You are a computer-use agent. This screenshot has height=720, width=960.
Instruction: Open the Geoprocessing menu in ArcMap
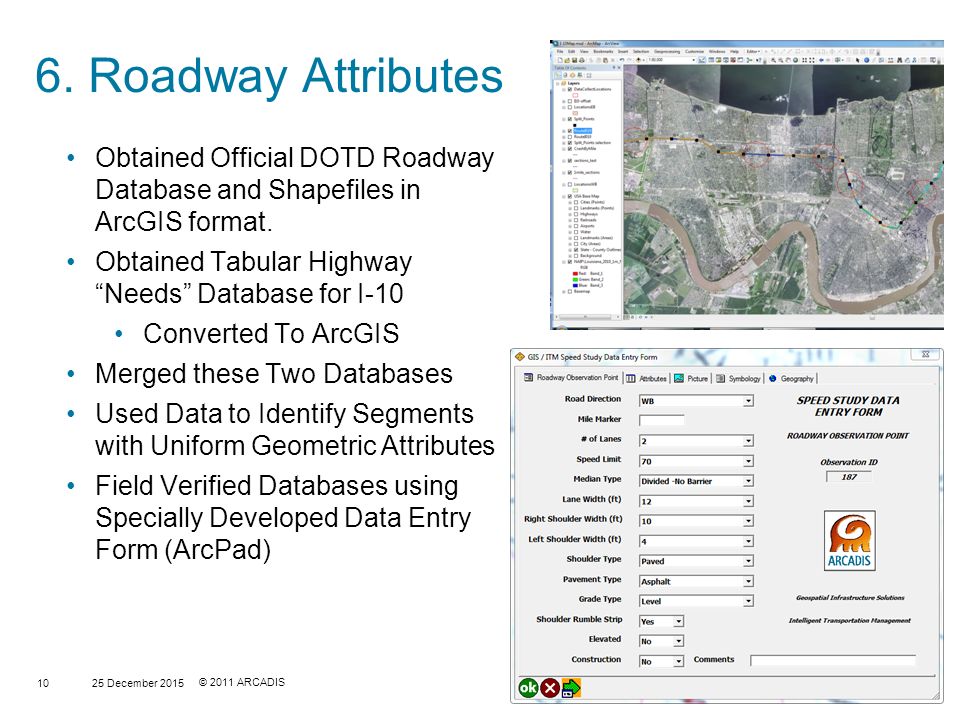pos(667,51)
